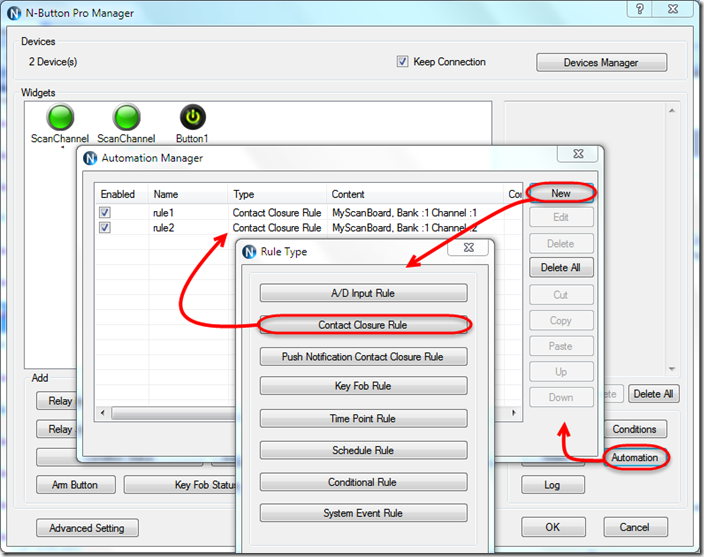Image resolution: width=704 pixels, height=557 pixels.
Task: Click the Rule Type dialog logo icon
Action: pyautogui.click(x=249, y=252)
